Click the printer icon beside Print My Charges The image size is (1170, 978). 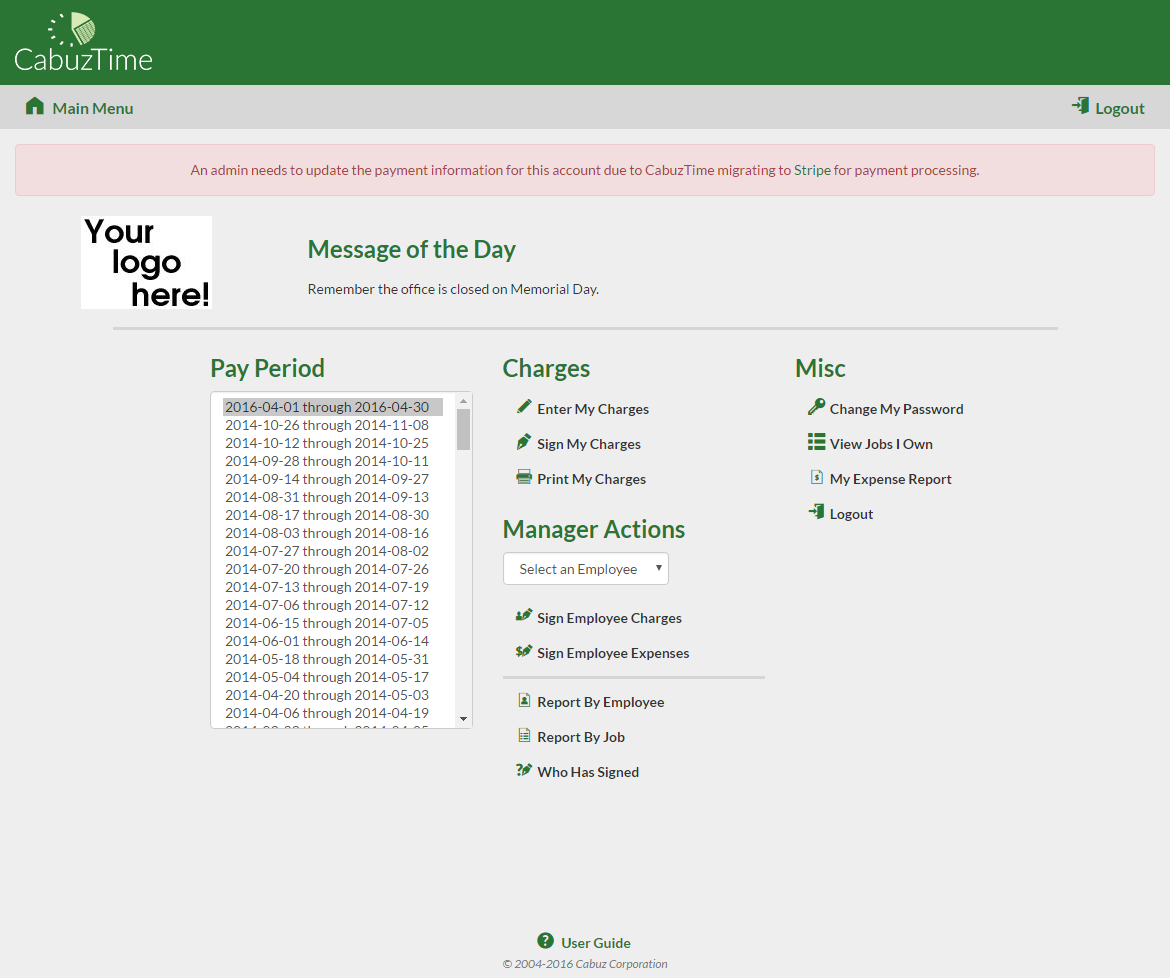click(524, 478)
